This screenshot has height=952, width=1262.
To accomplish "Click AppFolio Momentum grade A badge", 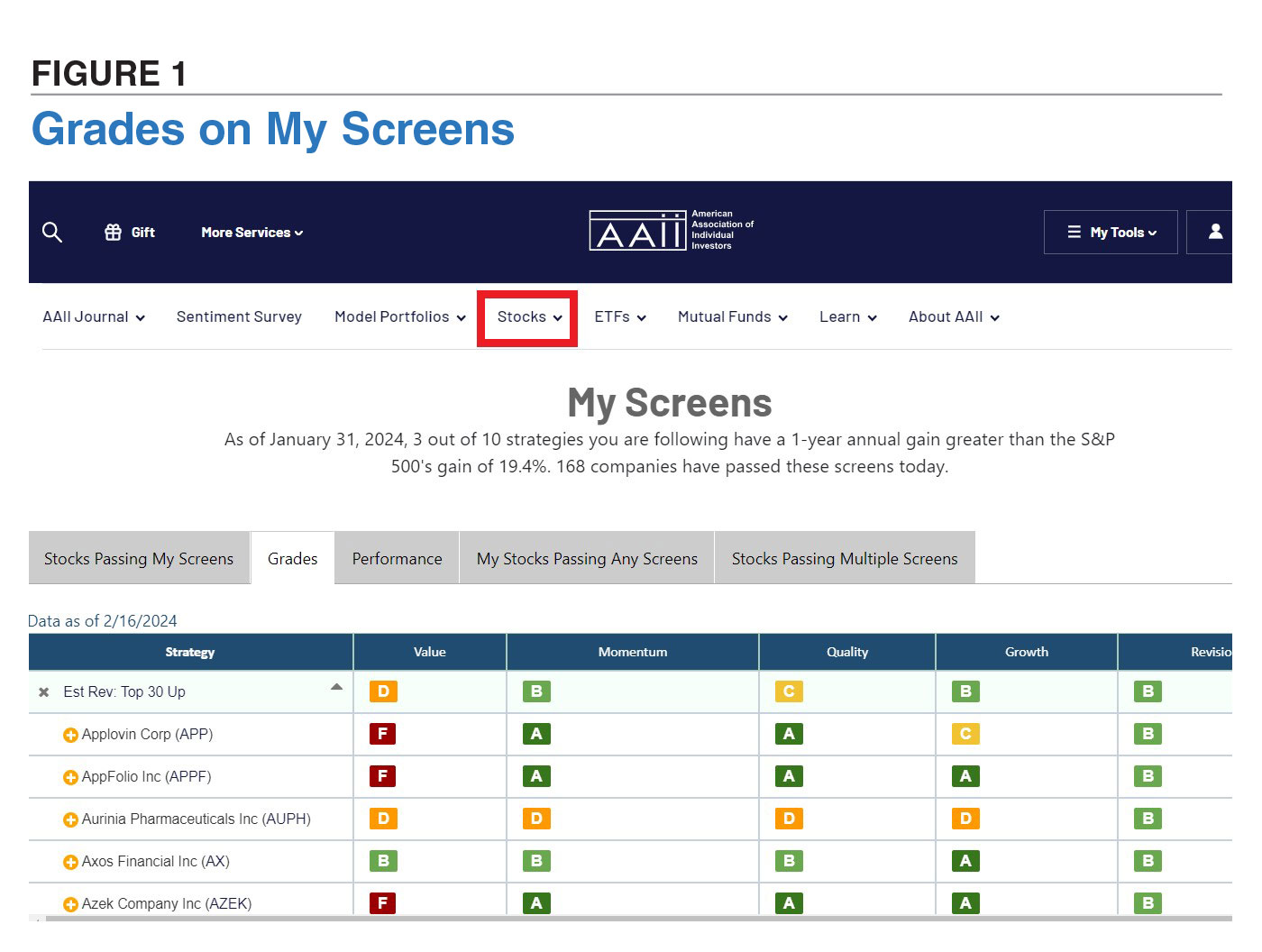I will coord(536,776).
